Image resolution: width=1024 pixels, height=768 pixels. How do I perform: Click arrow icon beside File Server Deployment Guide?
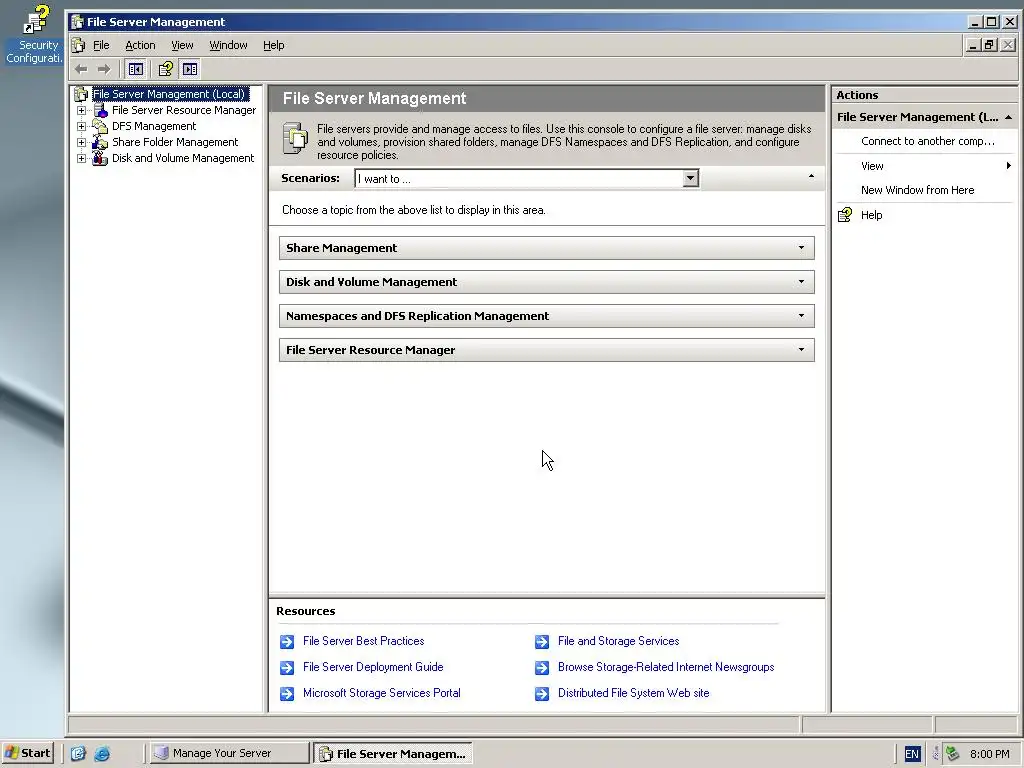[287, 667]
